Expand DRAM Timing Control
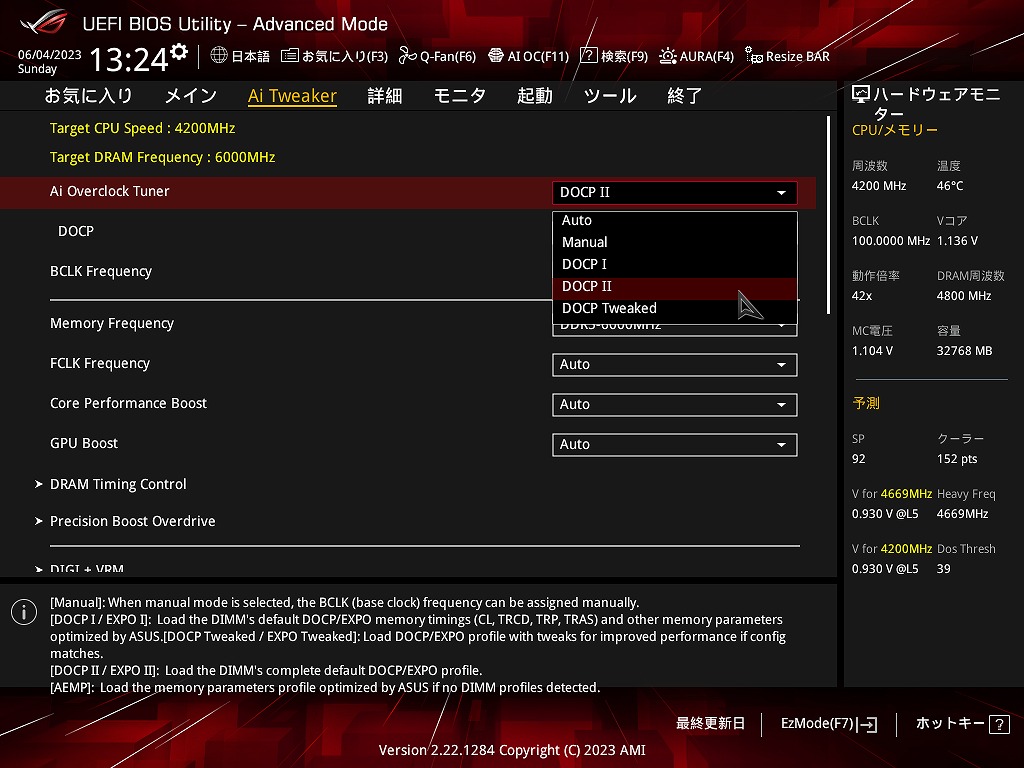The width and height of the screenshot is (1024, 768). [x=118, y=484]
